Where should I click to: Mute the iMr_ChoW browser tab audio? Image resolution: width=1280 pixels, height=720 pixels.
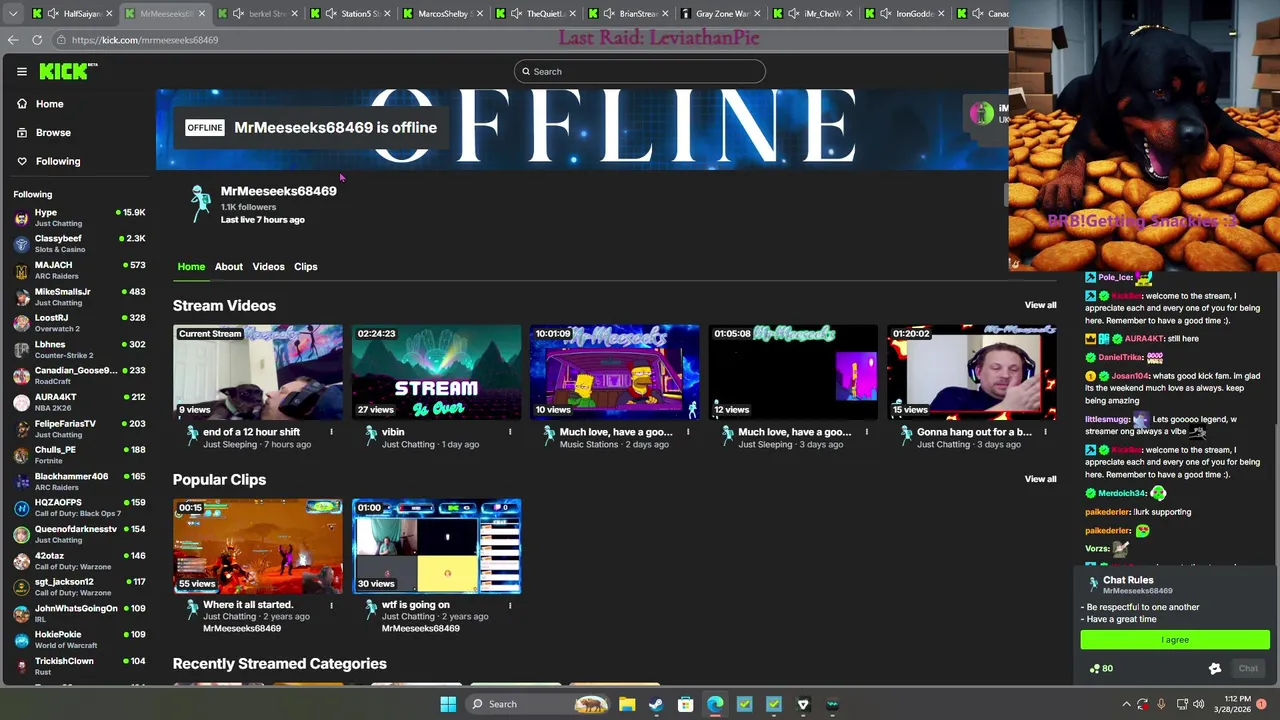[x=794, y=14]
